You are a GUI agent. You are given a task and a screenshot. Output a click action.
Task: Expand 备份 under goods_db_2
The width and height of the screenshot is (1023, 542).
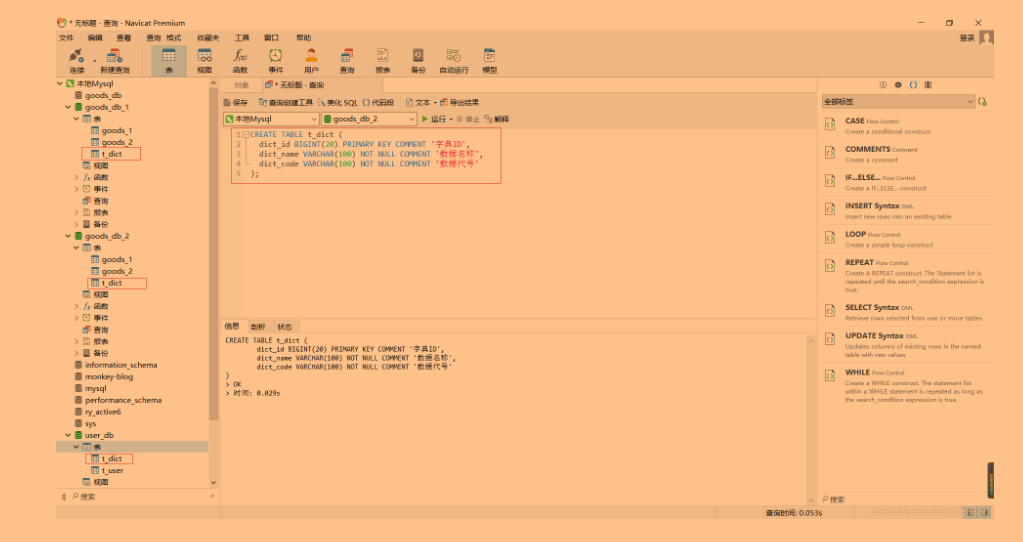coord(76,354)
